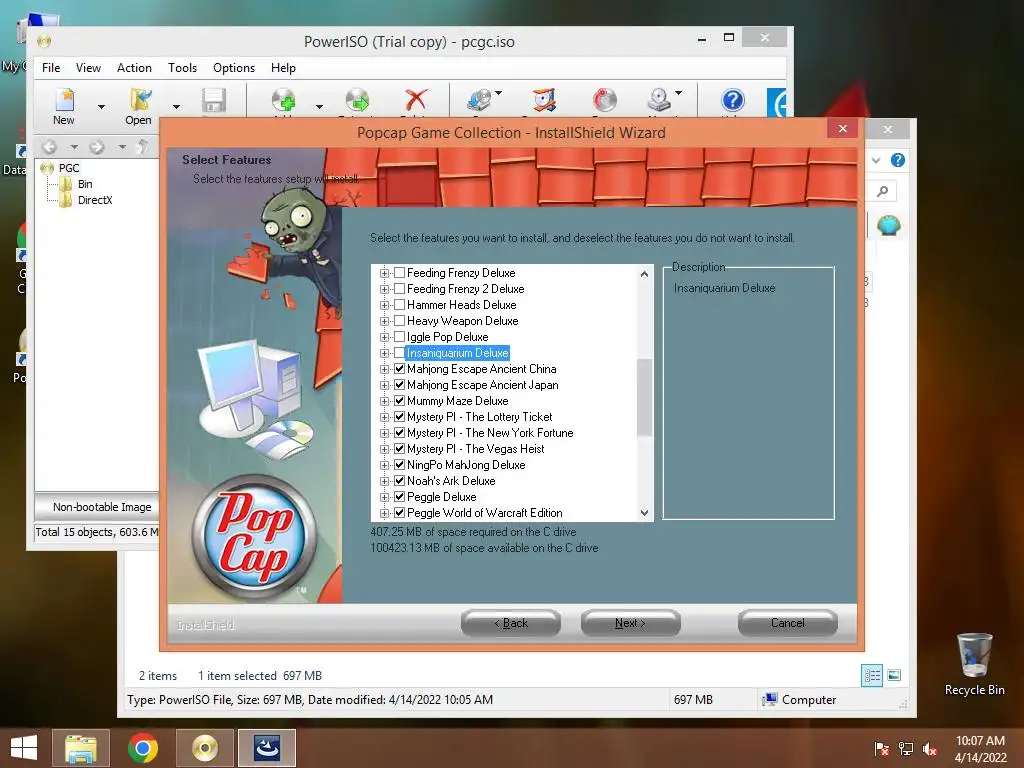Open Windows Start button
This screenshot has height=768, width=1024.
(24, 748)
